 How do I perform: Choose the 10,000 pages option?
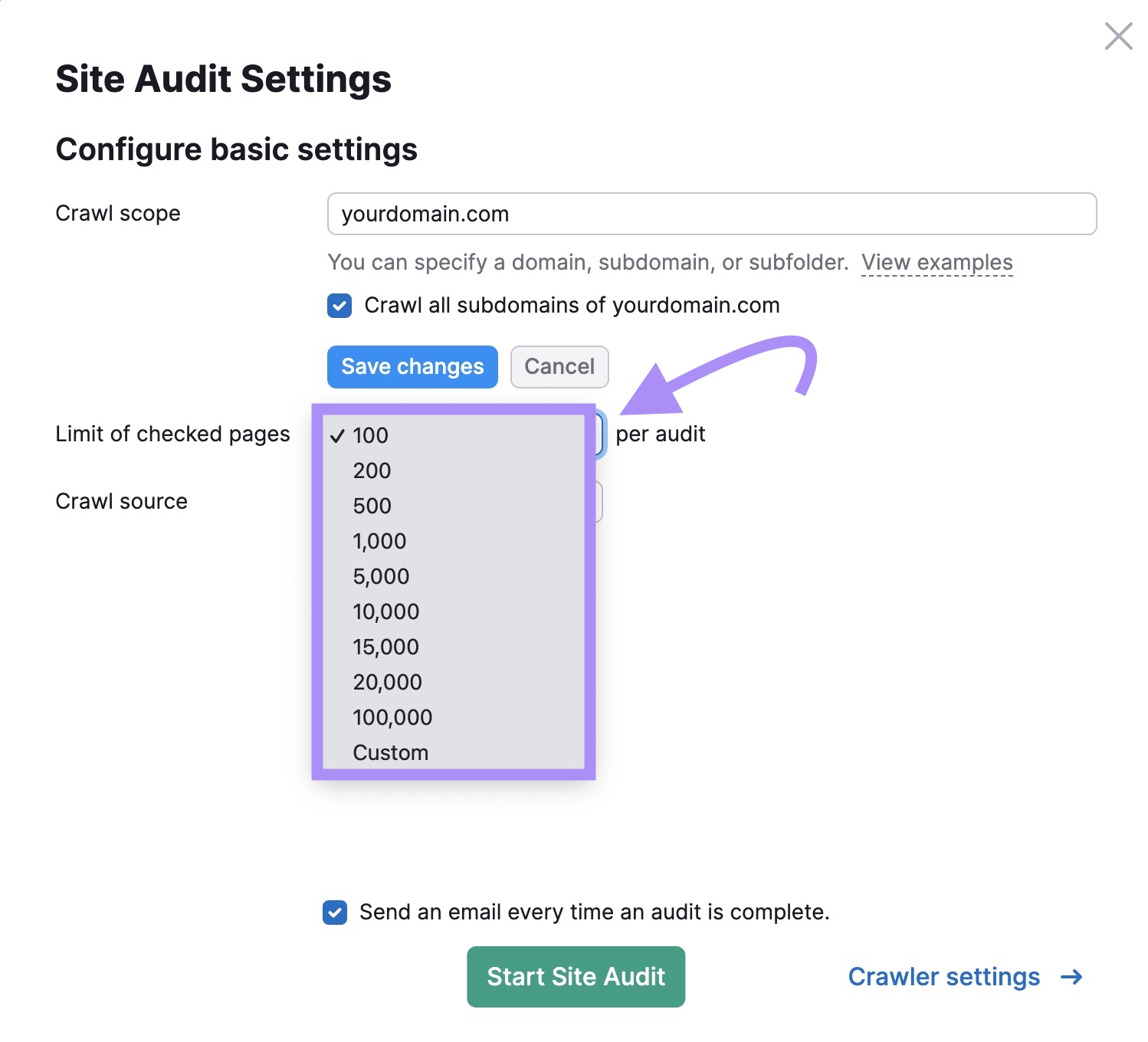pos(386,611)
